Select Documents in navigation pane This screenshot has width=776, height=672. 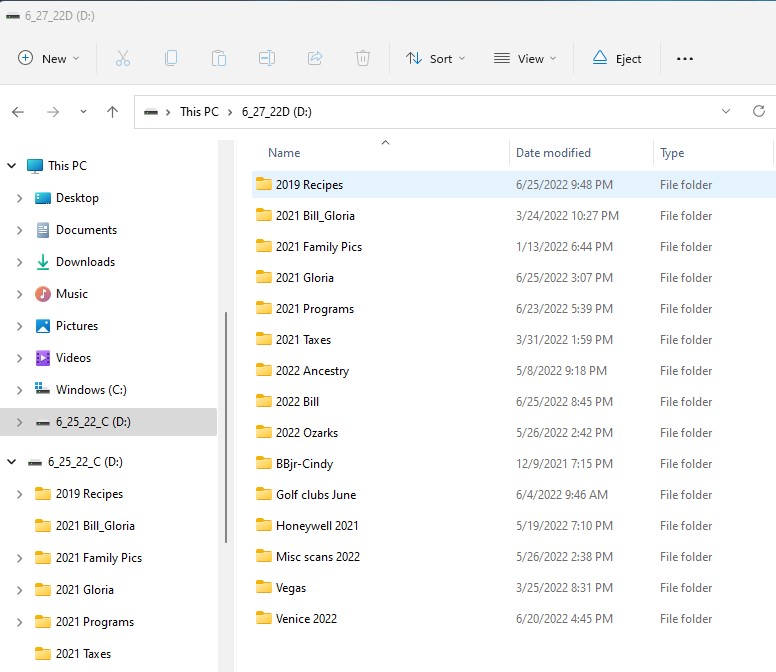pos(87,230)
